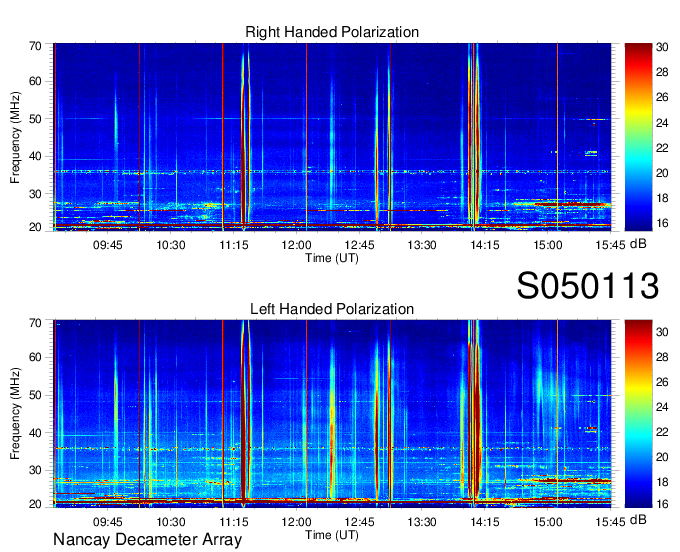Click the 40 MHz tick of Right Handed plot

pos(35,156)
